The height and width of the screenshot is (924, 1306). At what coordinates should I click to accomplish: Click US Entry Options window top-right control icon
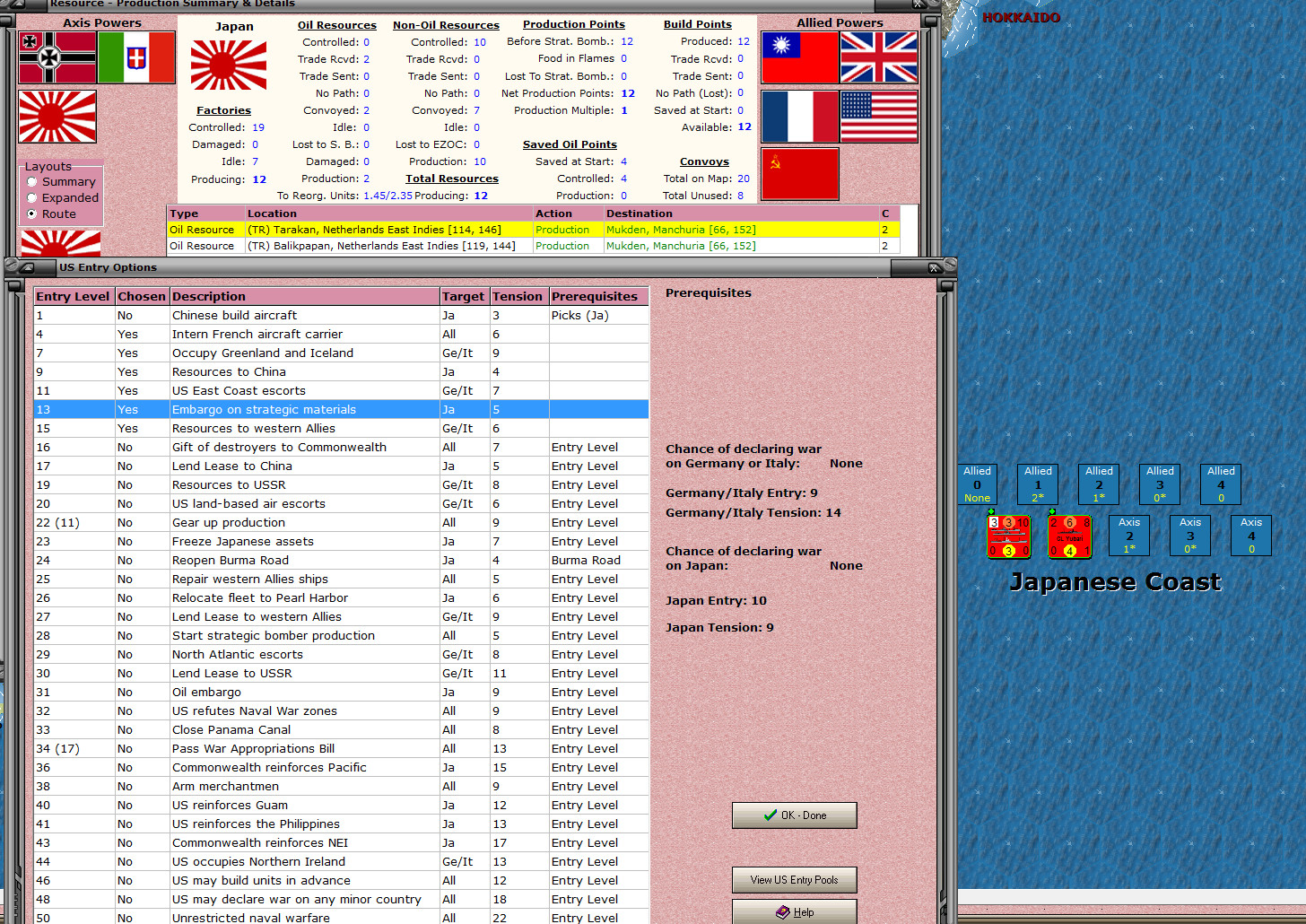point(935,267)
